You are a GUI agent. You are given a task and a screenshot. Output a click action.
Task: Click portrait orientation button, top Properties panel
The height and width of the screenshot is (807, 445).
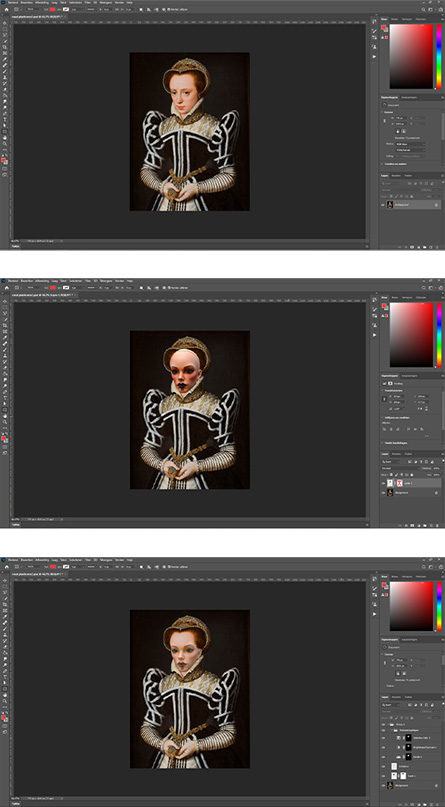click(x=398, y=132)
